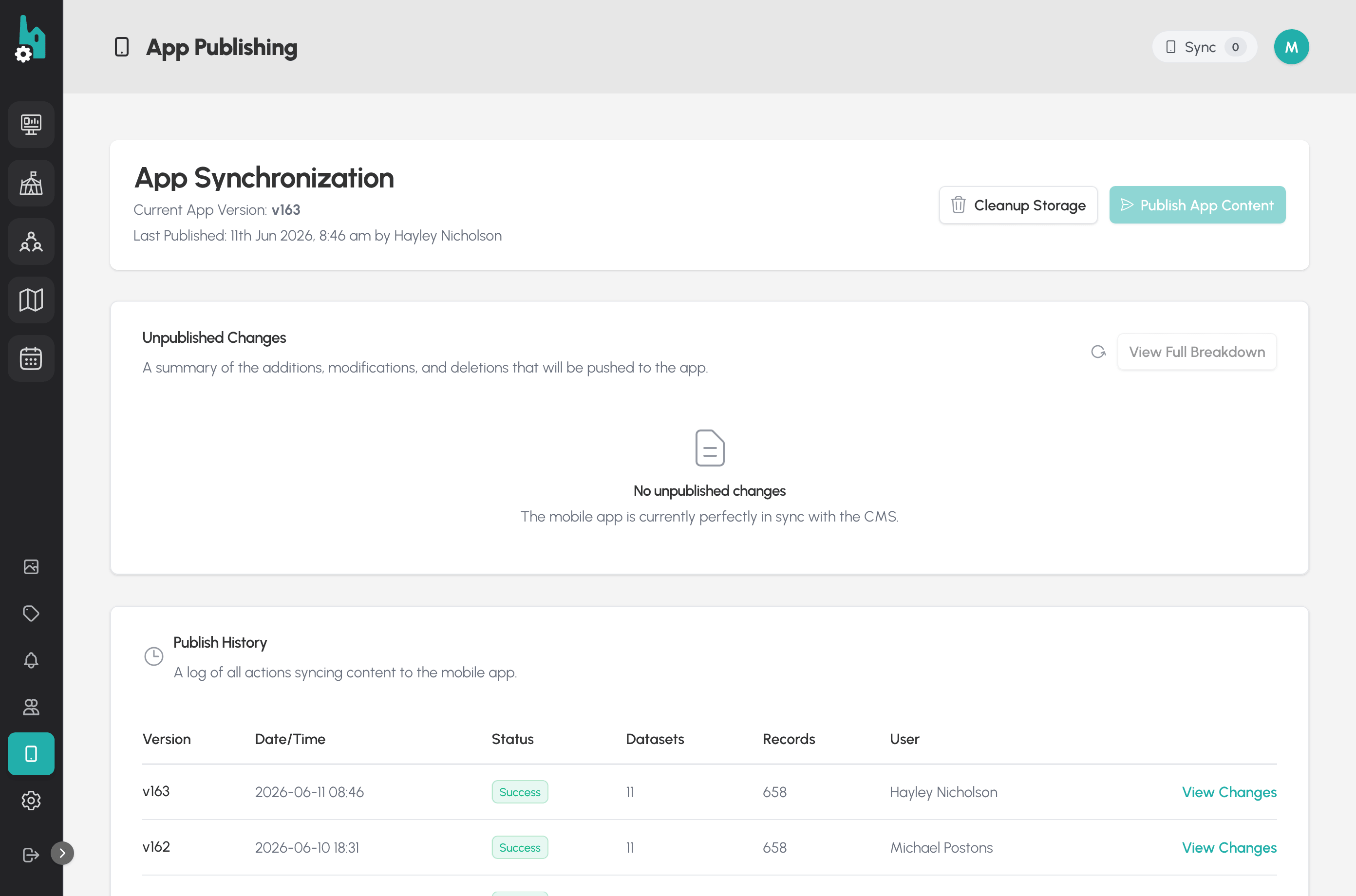View Changes for version v163

[x=1229, y=792]
